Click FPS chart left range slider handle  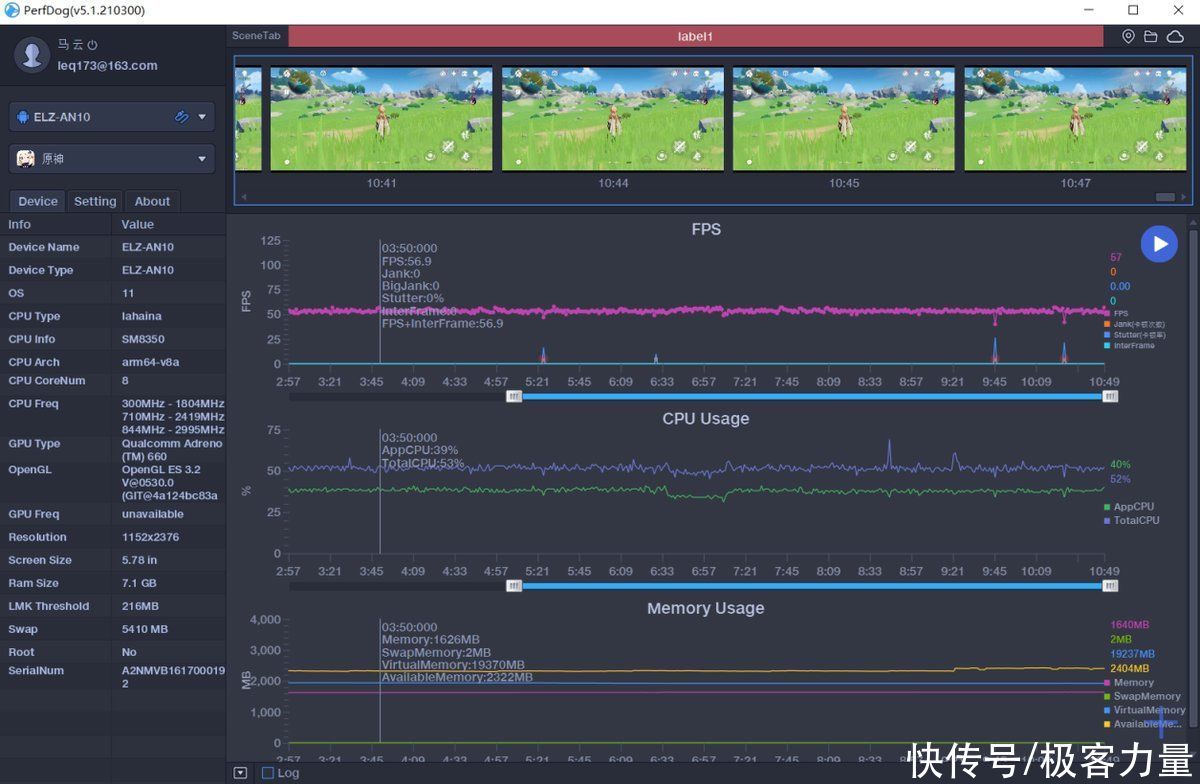513,396
